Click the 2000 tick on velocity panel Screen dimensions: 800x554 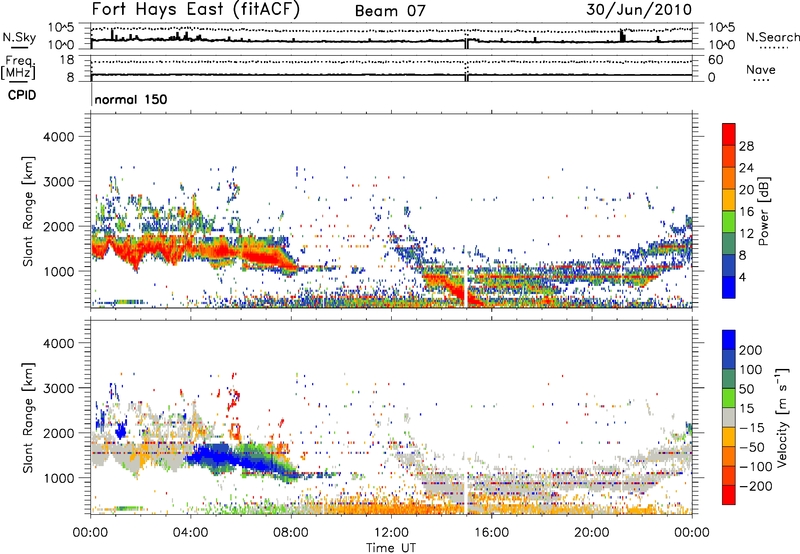[x=59, y=433]
